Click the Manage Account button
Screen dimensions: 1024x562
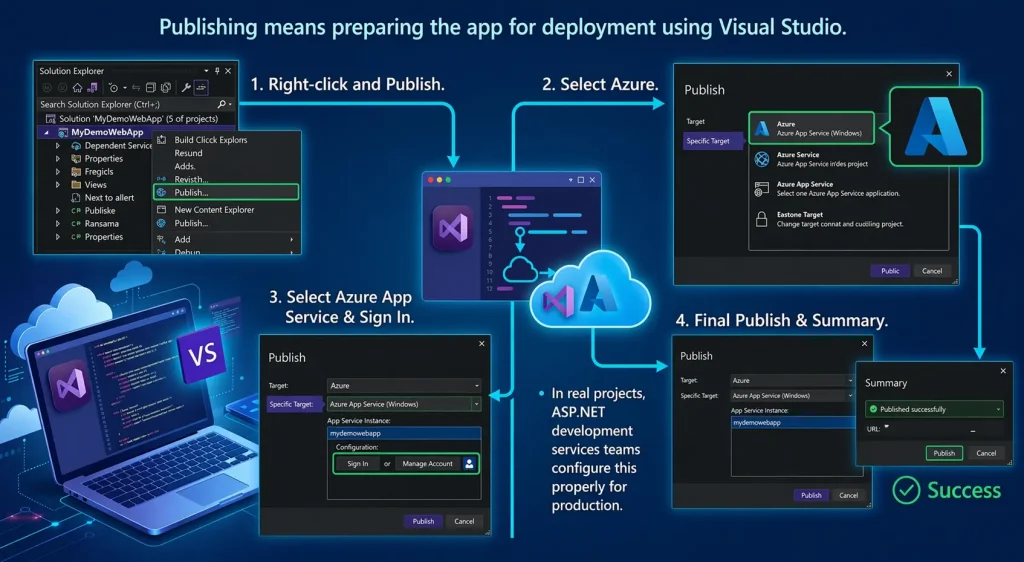(x=428, y=463)
